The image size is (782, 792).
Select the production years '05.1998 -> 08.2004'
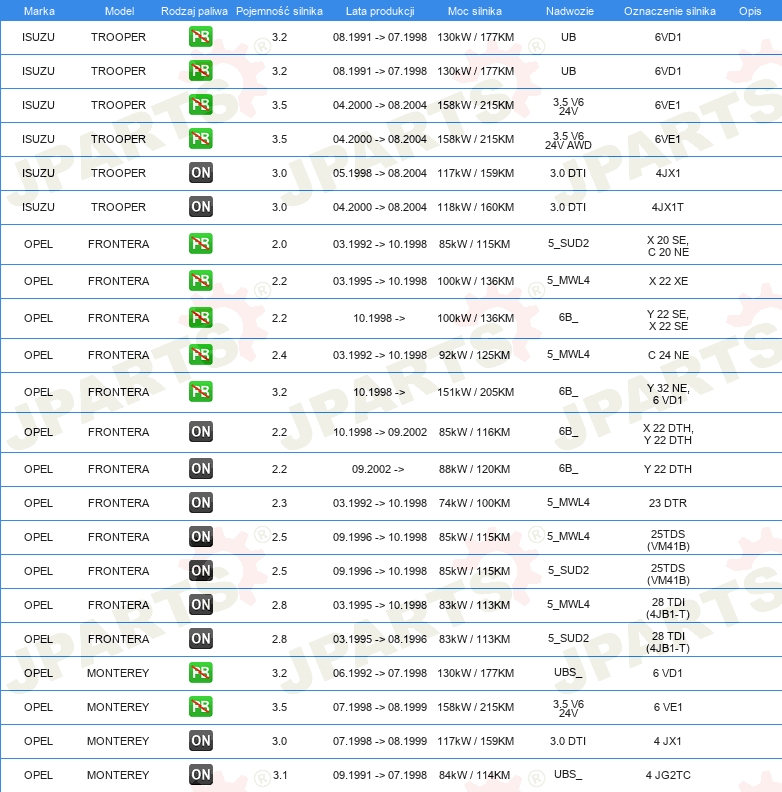pos(379,173)
